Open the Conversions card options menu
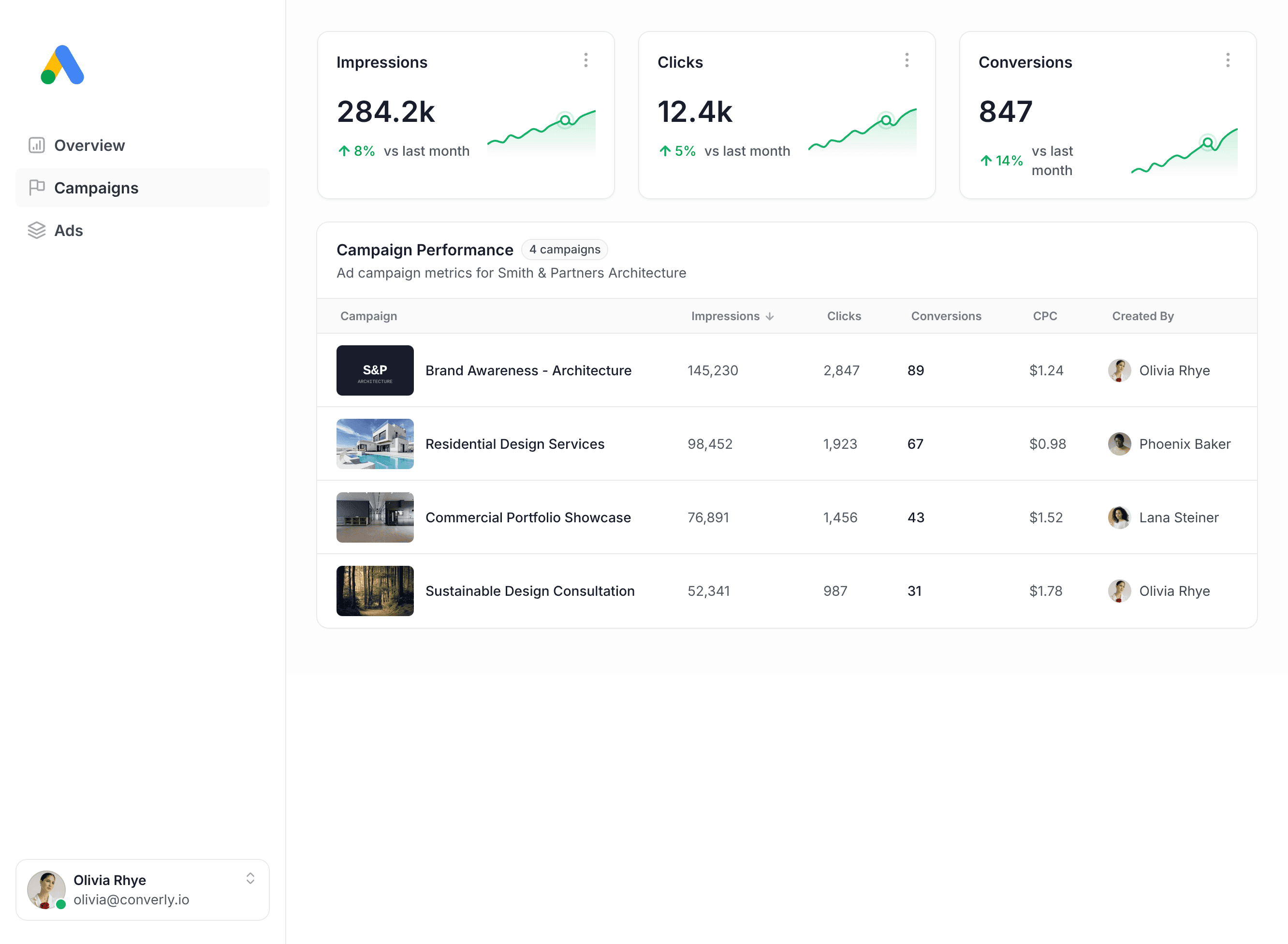Image resolution: width=1288 pixels, height=944 pixels. click(1228, 60)
